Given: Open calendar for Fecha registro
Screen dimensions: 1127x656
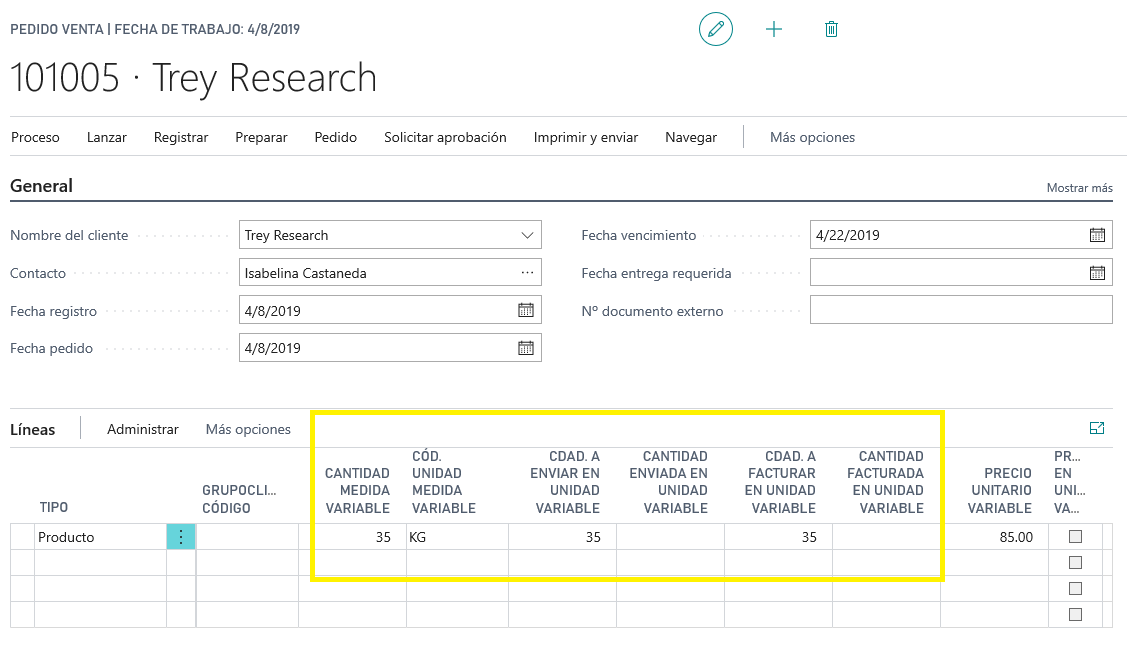Looking at the screenshot, I should (526, 310).
